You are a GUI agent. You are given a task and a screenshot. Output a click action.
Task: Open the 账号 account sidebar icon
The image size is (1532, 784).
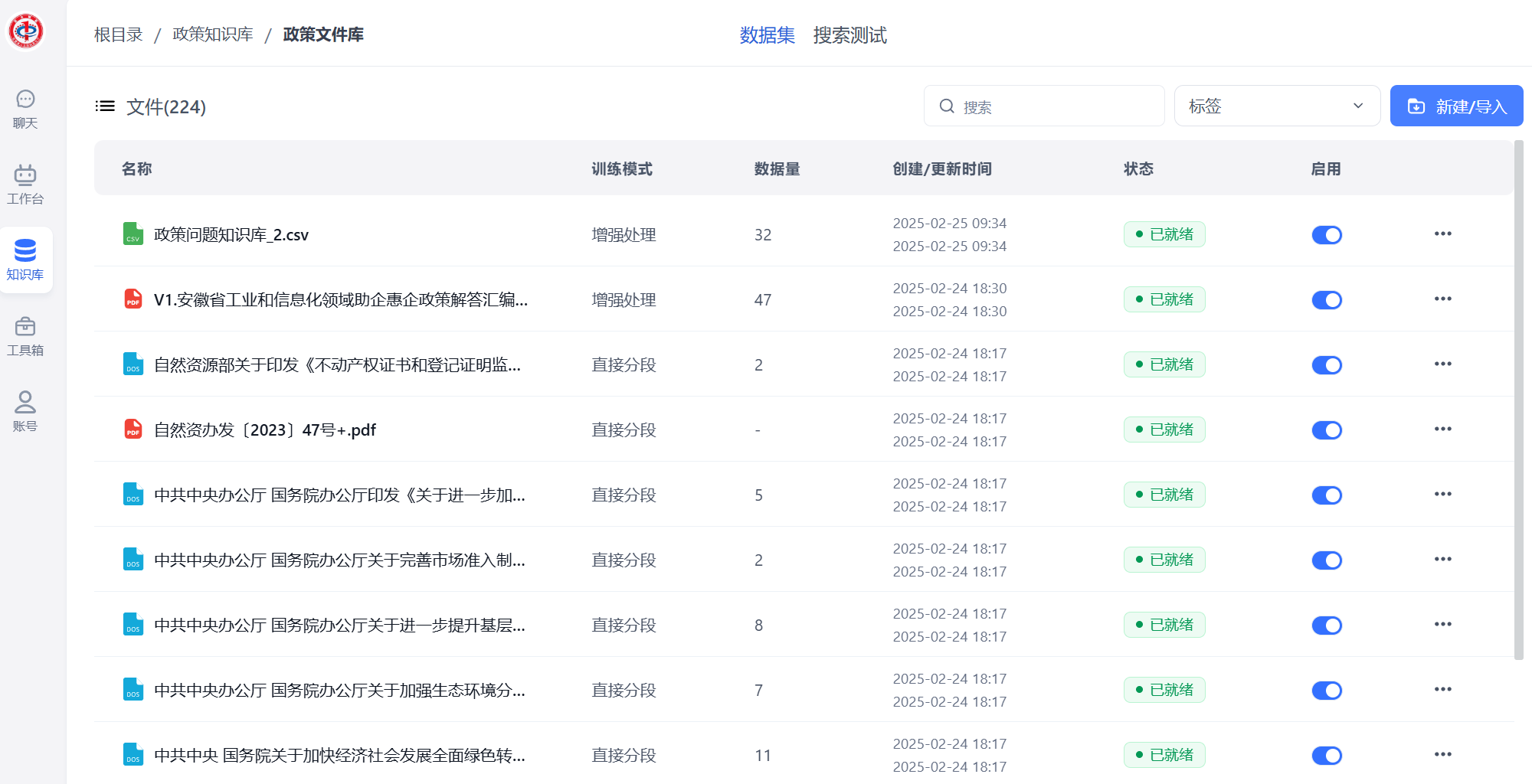click(x=25, y=412)
